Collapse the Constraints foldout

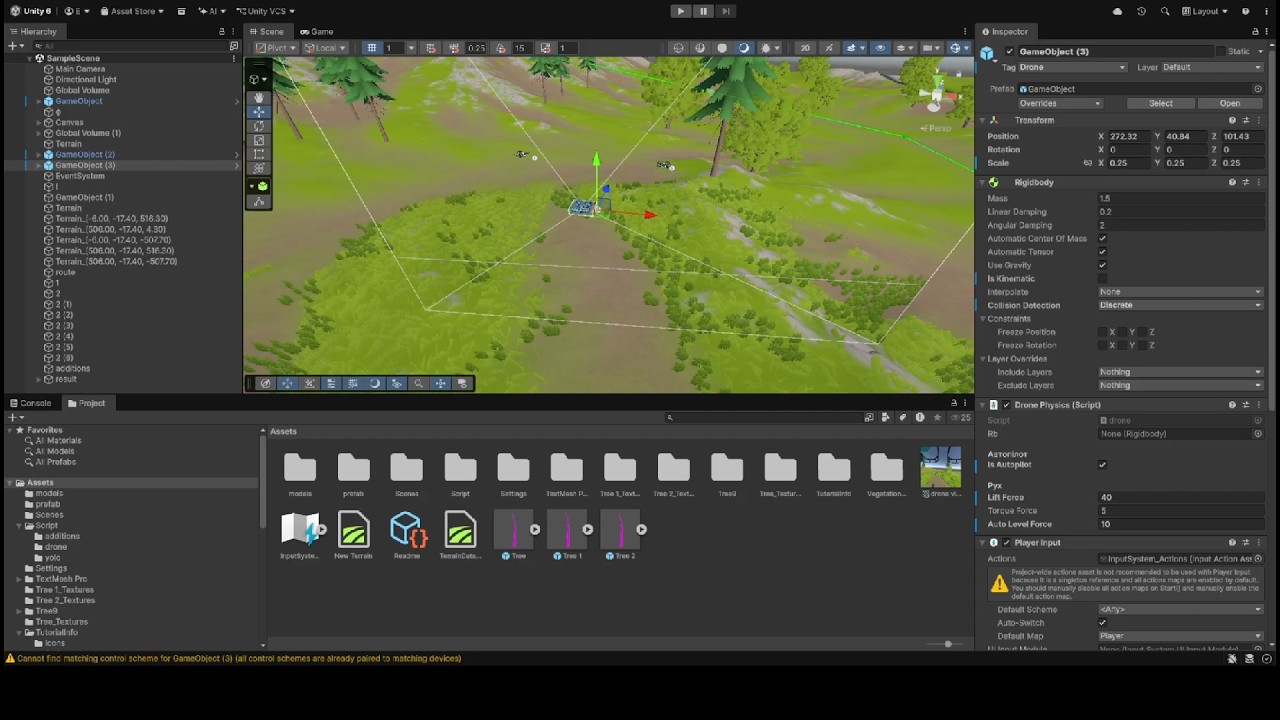(x=983, y=319)
